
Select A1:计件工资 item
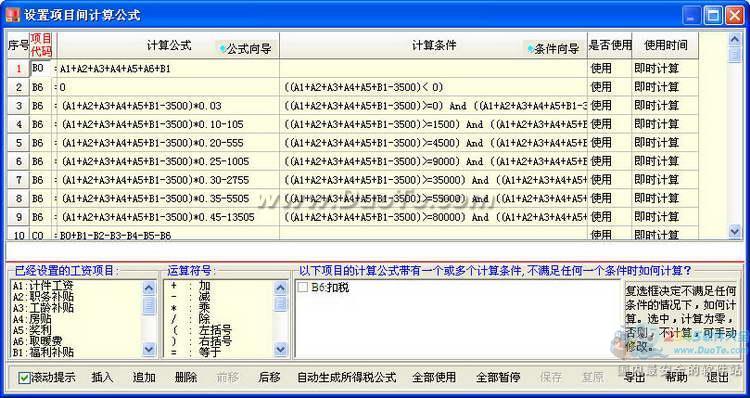tap(43, 286)
